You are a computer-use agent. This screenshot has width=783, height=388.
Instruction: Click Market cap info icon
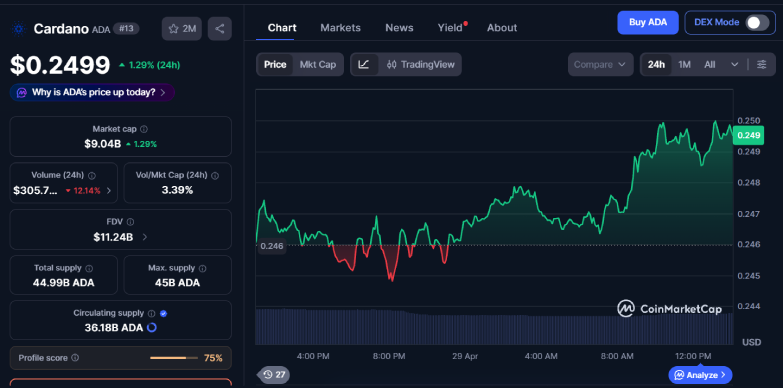coord(144,129)
